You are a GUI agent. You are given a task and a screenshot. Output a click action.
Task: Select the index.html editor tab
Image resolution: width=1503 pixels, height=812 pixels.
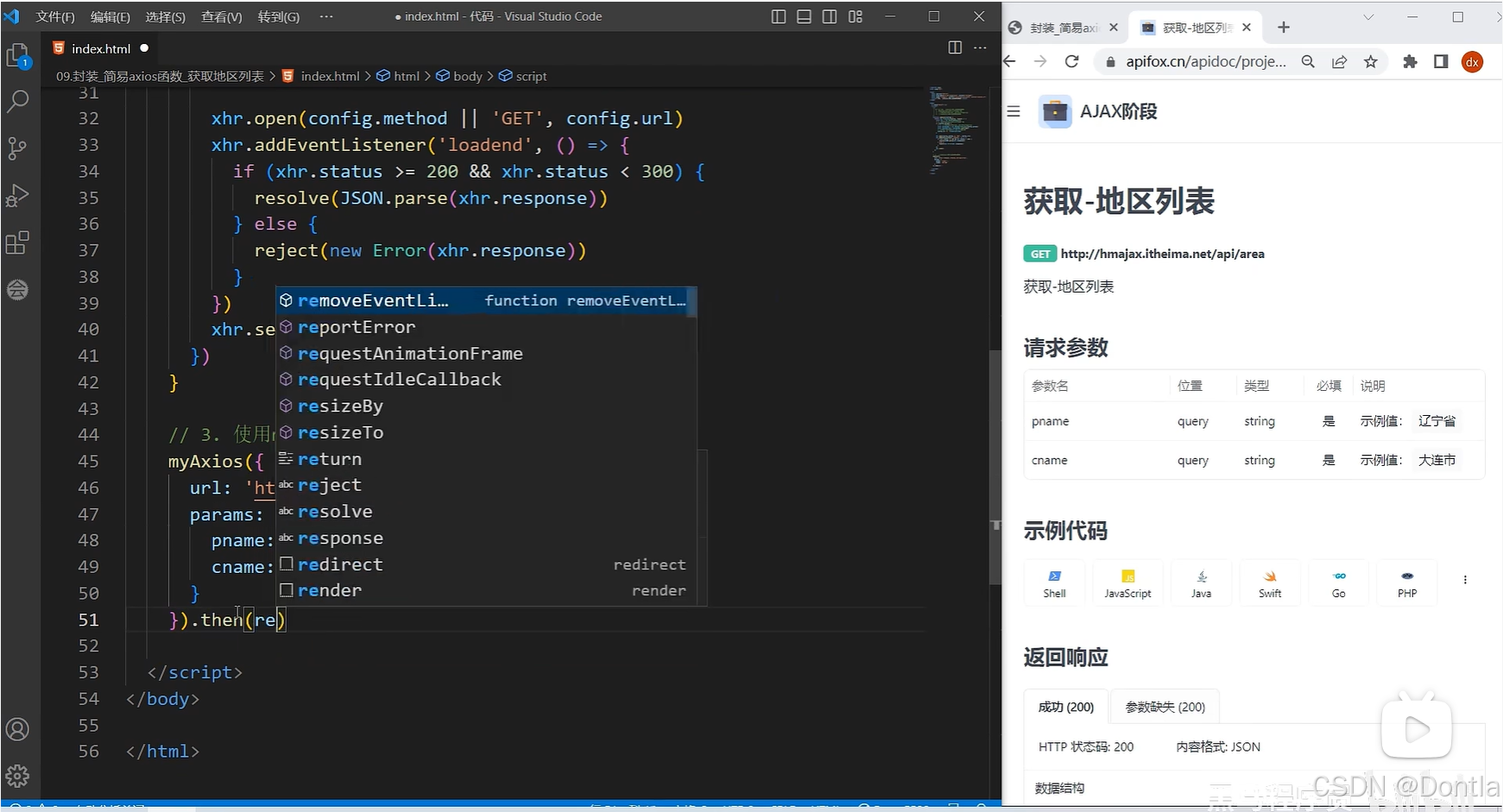(101, 48)
